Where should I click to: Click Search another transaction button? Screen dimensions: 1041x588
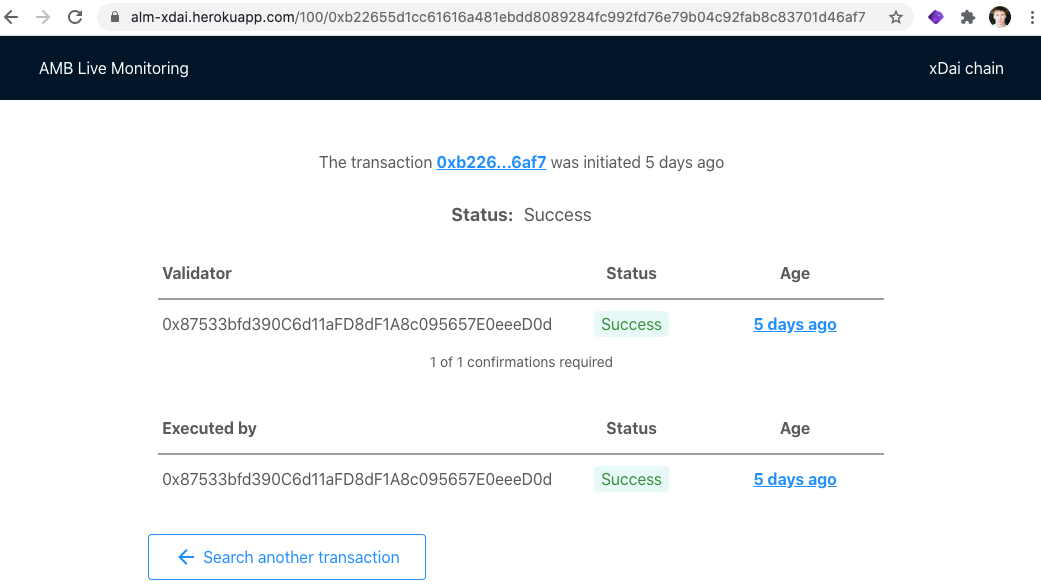point(287,557)
